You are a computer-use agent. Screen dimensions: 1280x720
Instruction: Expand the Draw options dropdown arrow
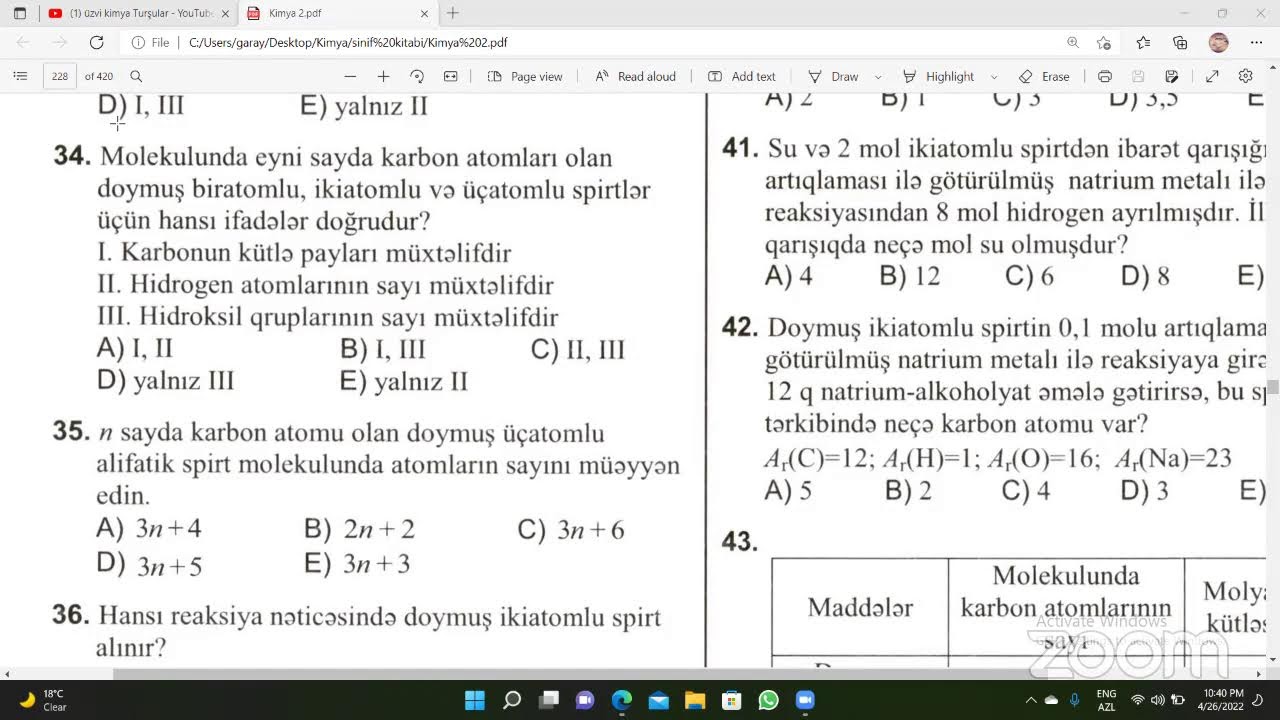[878, 76]
